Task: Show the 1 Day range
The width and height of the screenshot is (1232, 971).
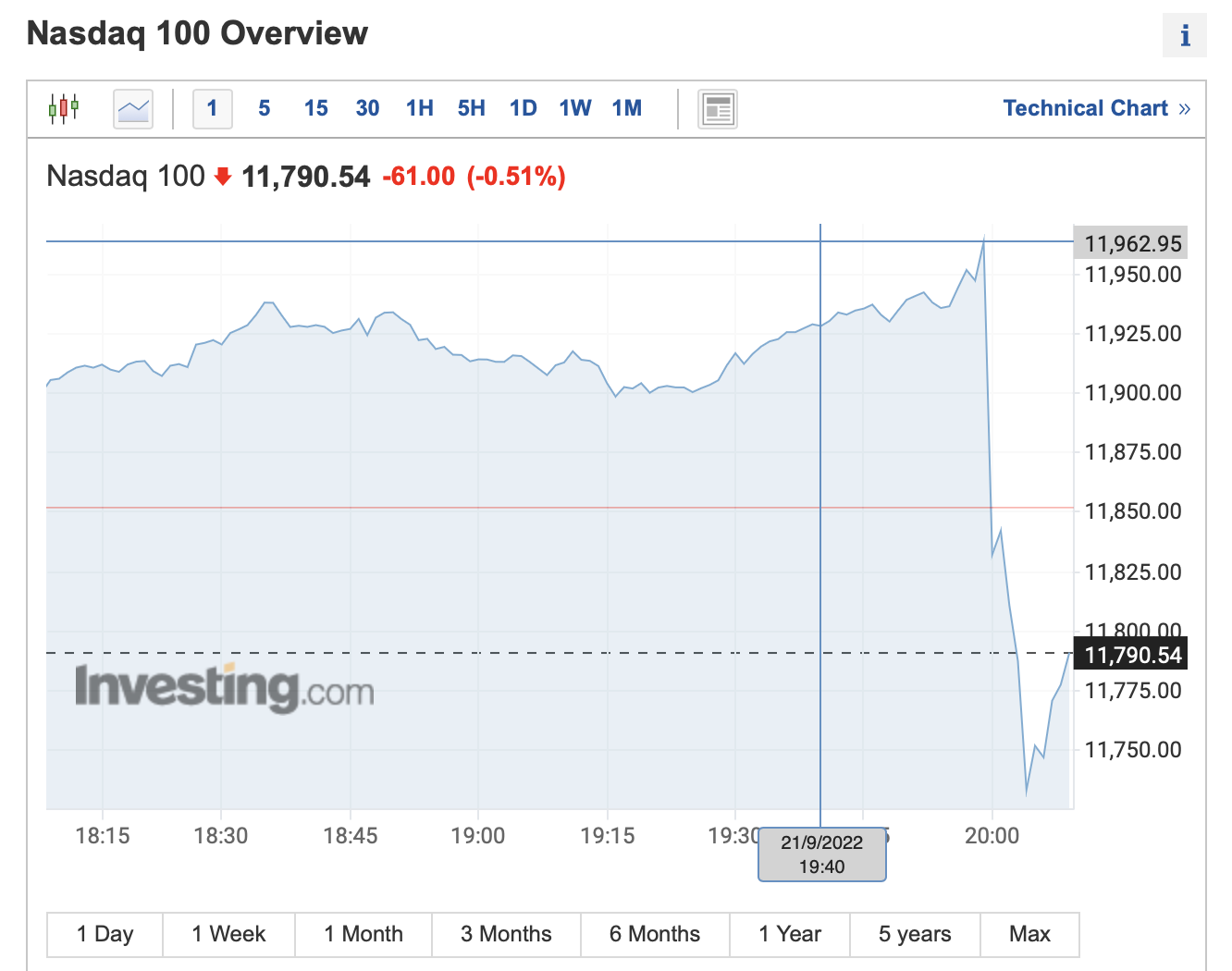Action: (105, 934)
